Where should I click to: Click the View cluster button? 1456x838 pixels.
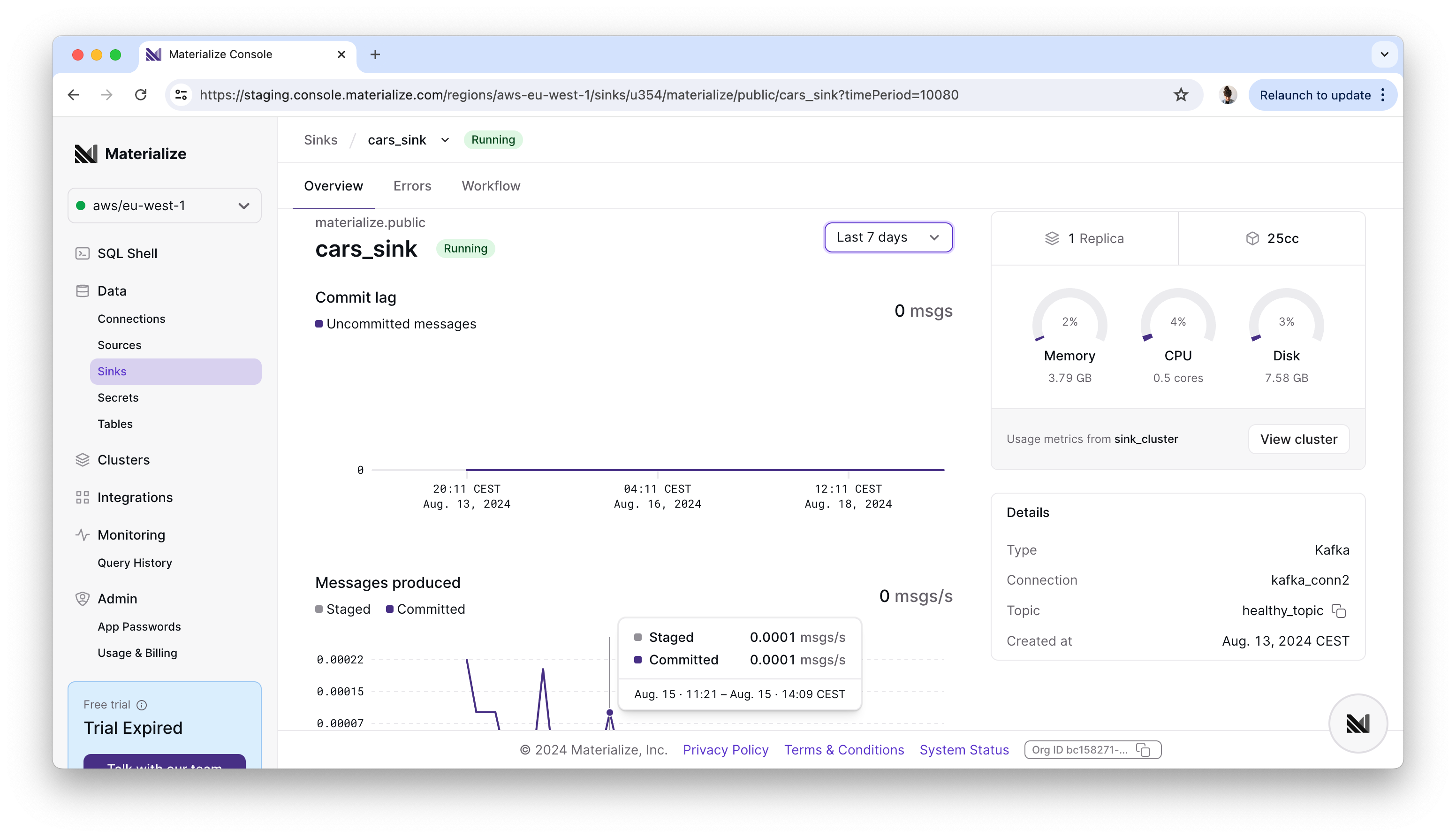click(1298, 439)
